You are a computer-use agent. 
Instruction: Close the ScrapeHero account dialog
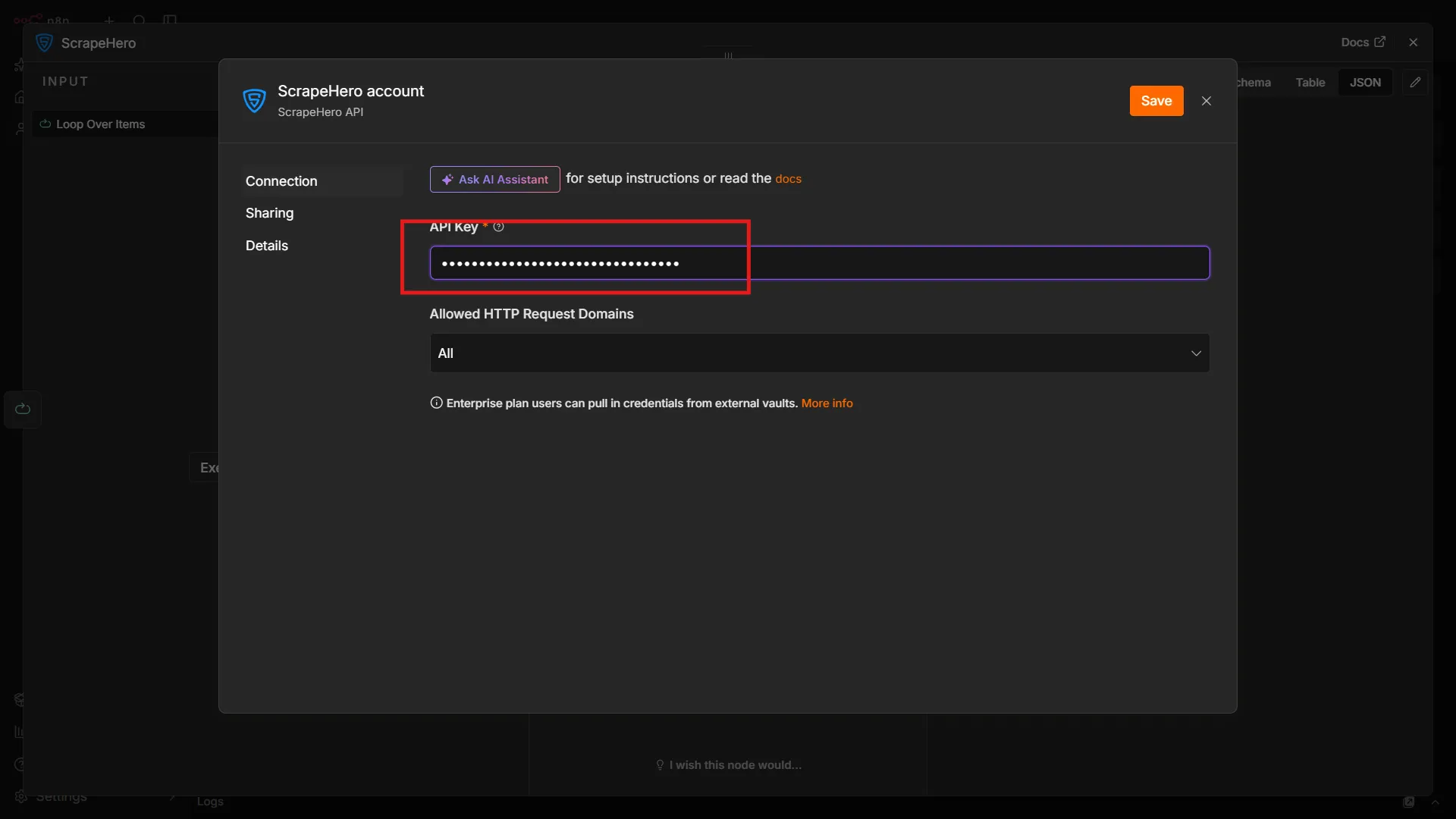click(1207, 101)
